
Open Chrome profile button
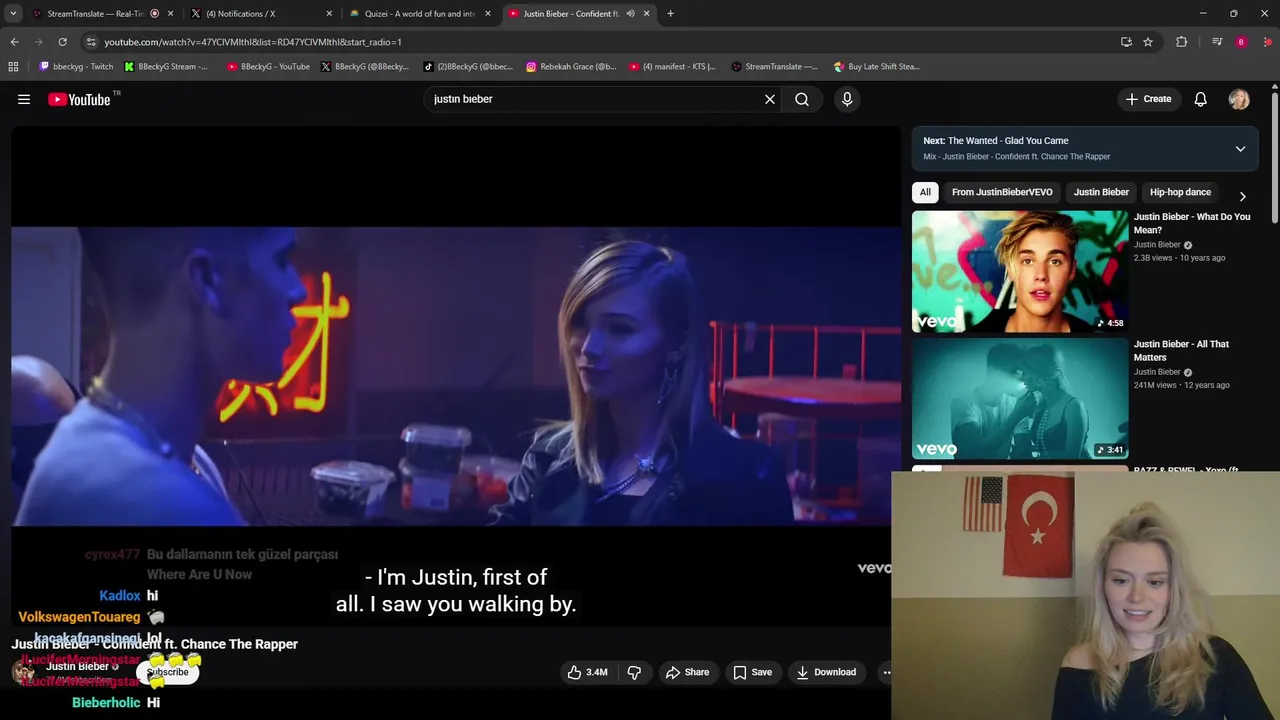(x=1241, y=42)
